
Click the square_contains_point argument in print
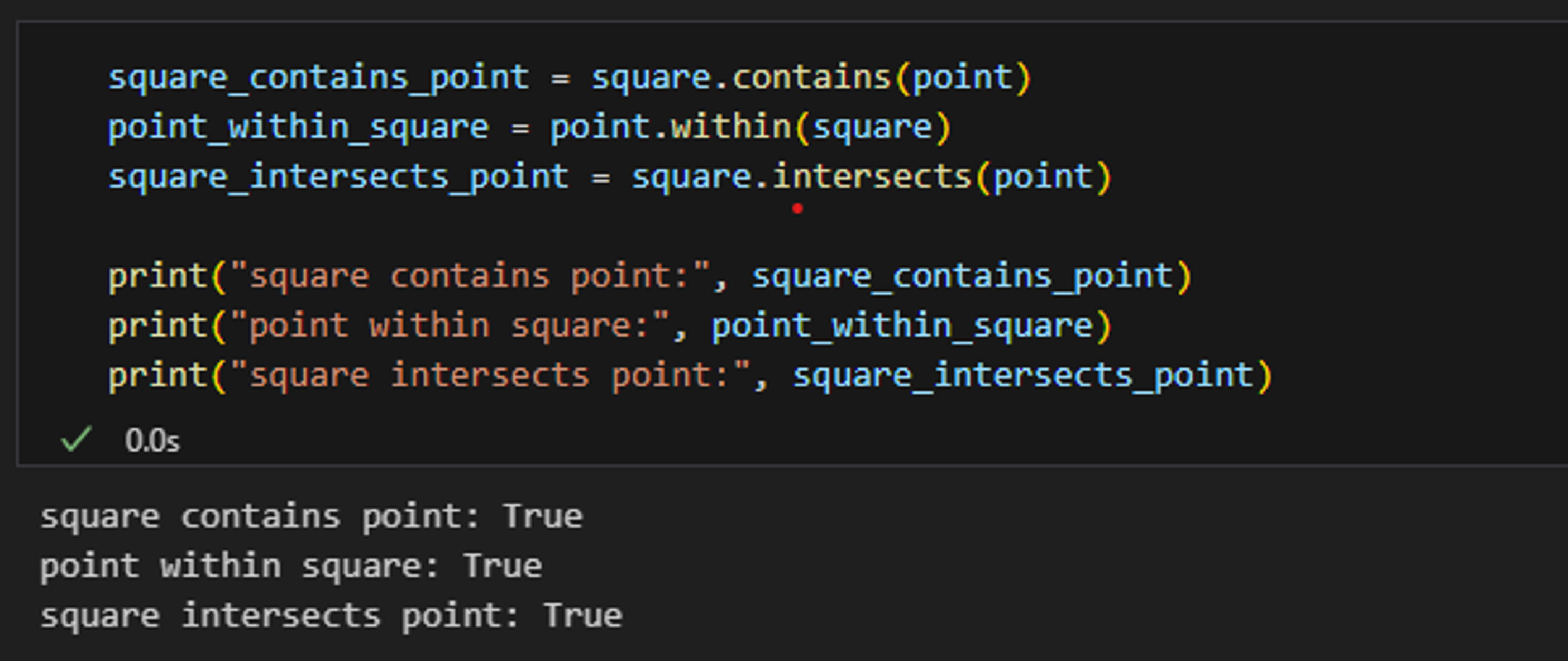tap(962, 276)
